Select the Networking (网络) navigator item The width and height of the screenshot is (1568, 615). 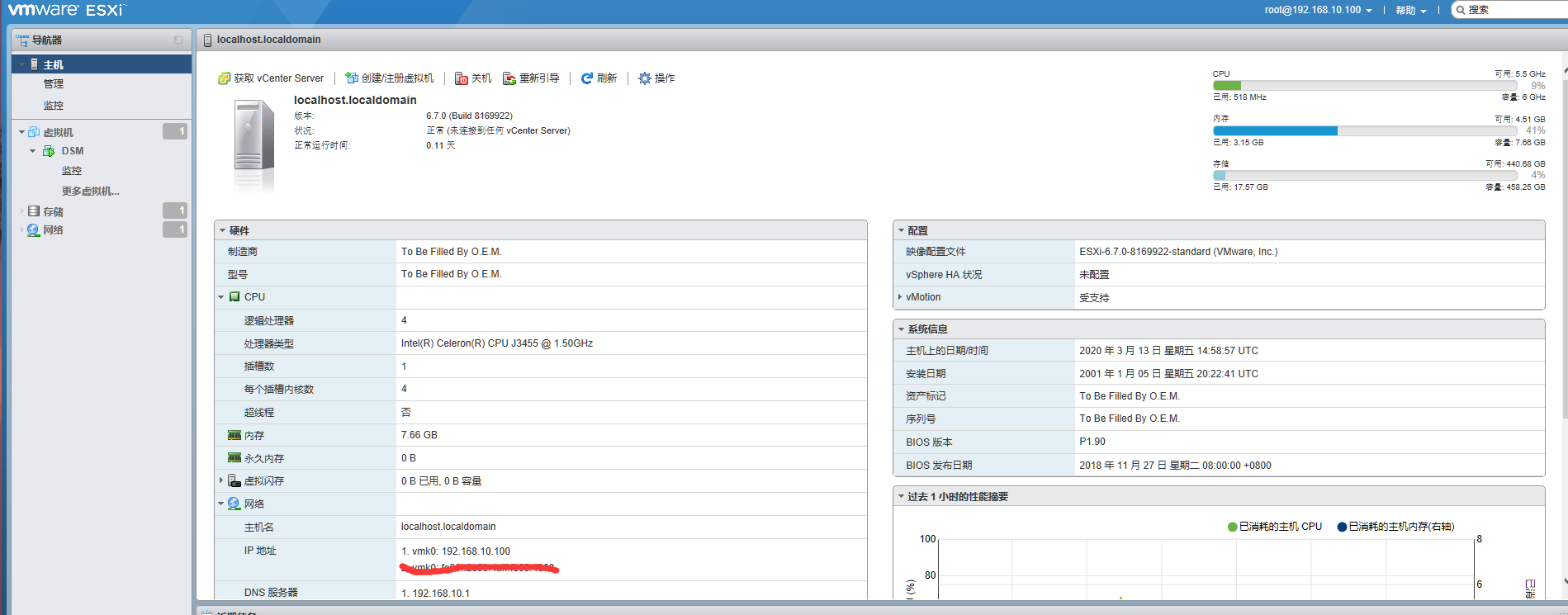pos(54,230)
